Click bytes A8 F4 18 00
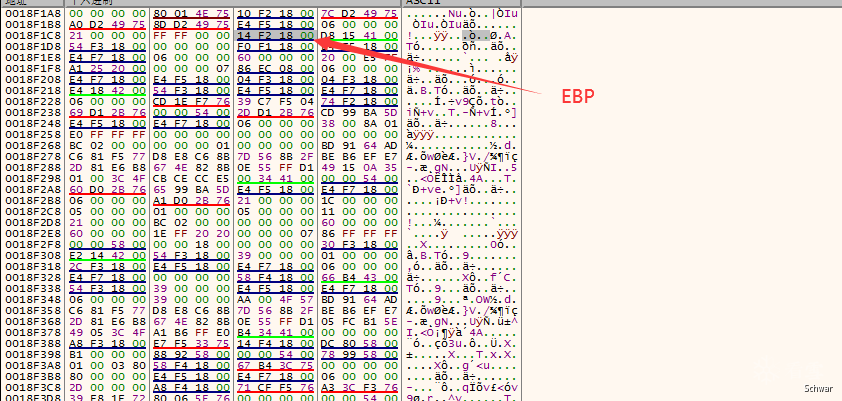This screenshot has height=401, width=842. tap(191, 388)
